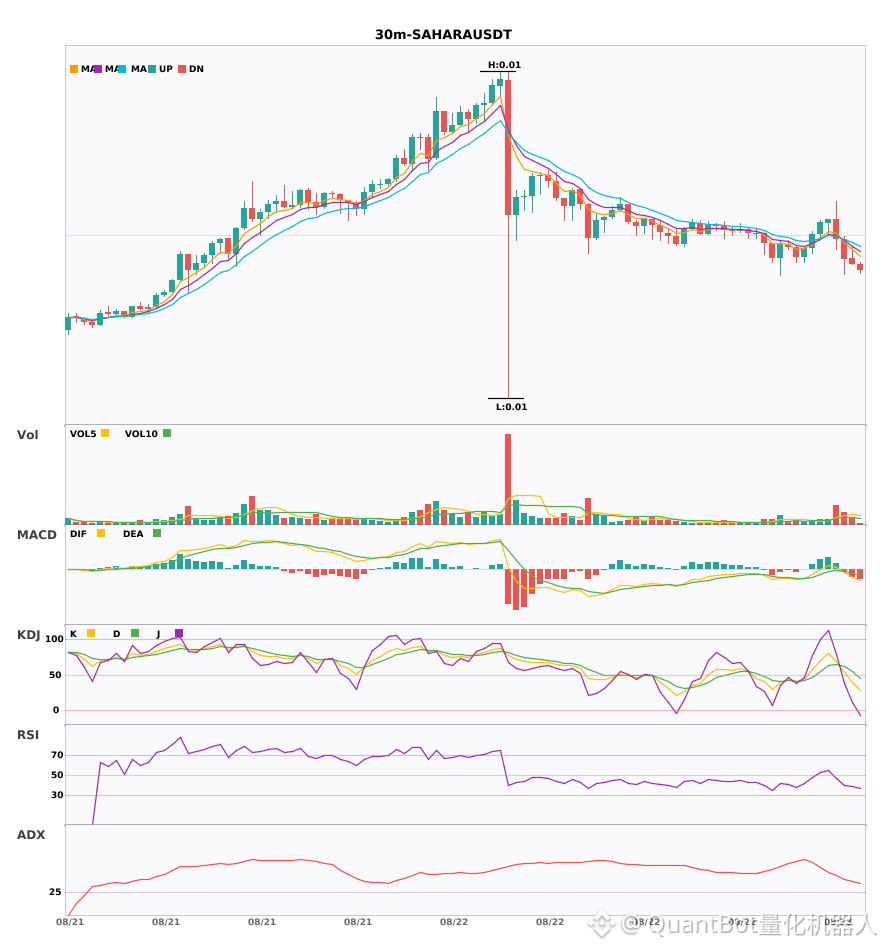Click the MACD panel label
Image resolution: width=885 pixels, height=950 pixels.
36,535
